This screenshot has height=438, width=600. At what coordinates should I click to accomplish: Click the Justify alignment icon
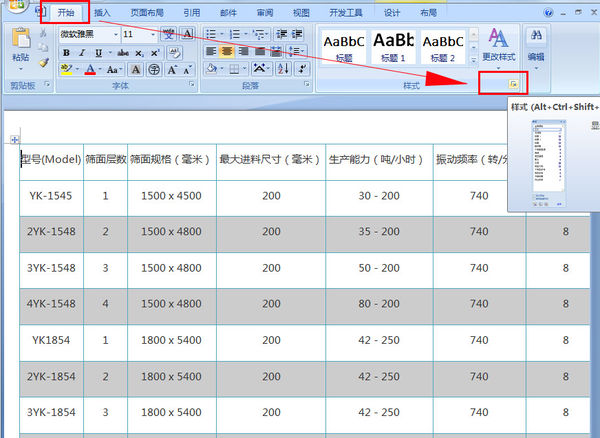(260, 51)
